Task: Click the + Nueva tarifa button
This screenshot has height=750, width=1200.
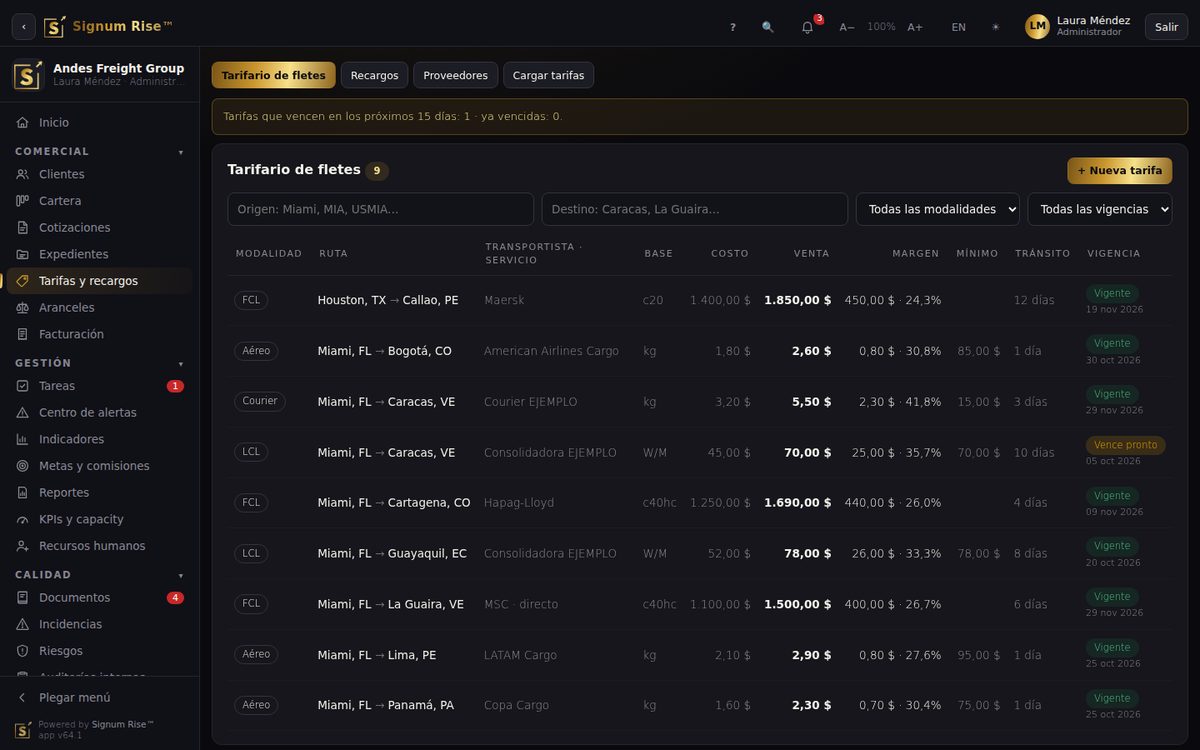Action: pyautogui.click(x=1119, y=171)
